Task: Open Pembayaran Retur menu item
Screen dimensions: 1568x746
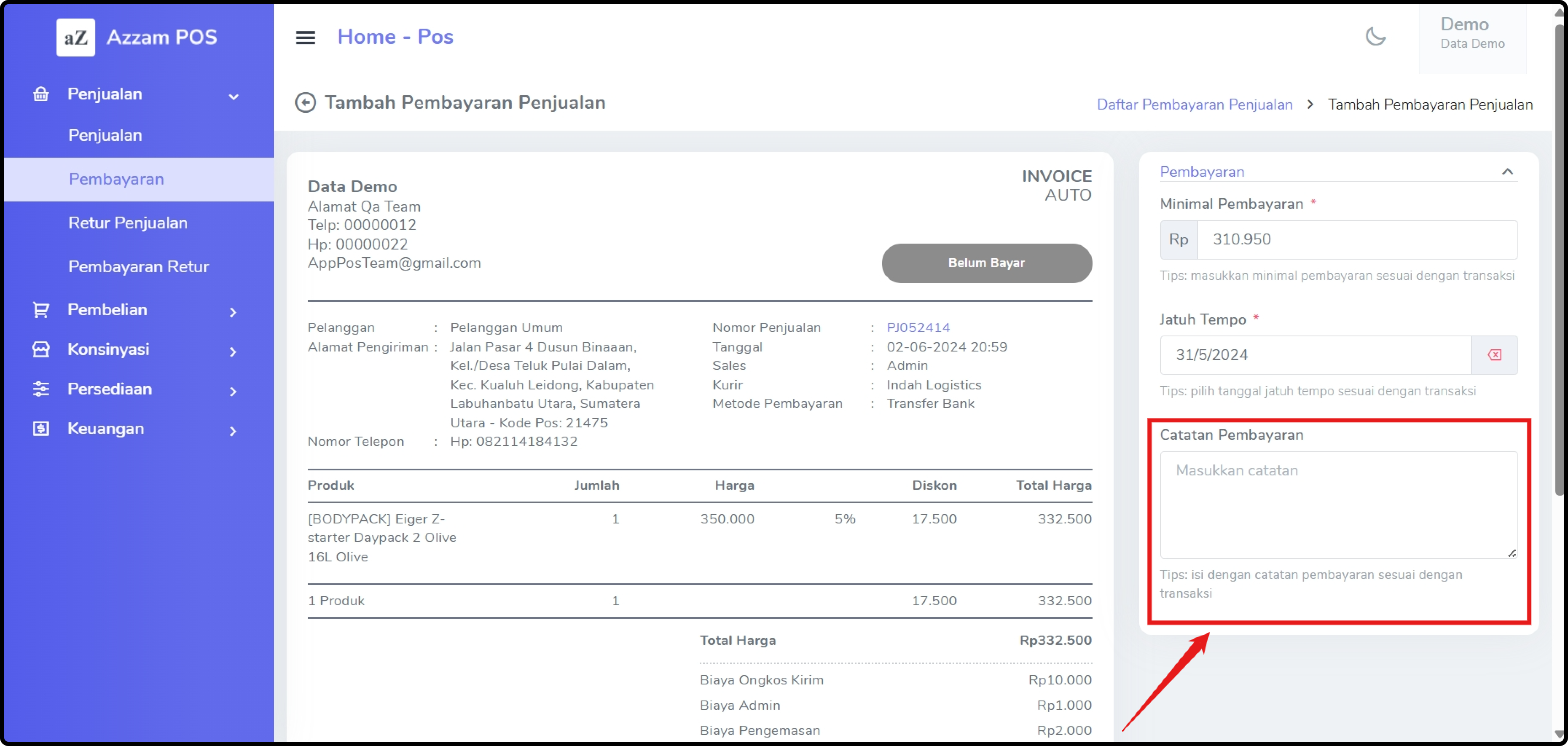Action: click(138, 266)
